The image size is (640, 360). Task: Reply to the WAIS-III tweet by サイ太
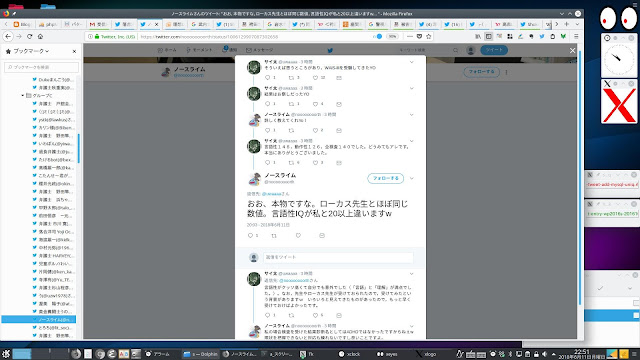tap(268, 78)
